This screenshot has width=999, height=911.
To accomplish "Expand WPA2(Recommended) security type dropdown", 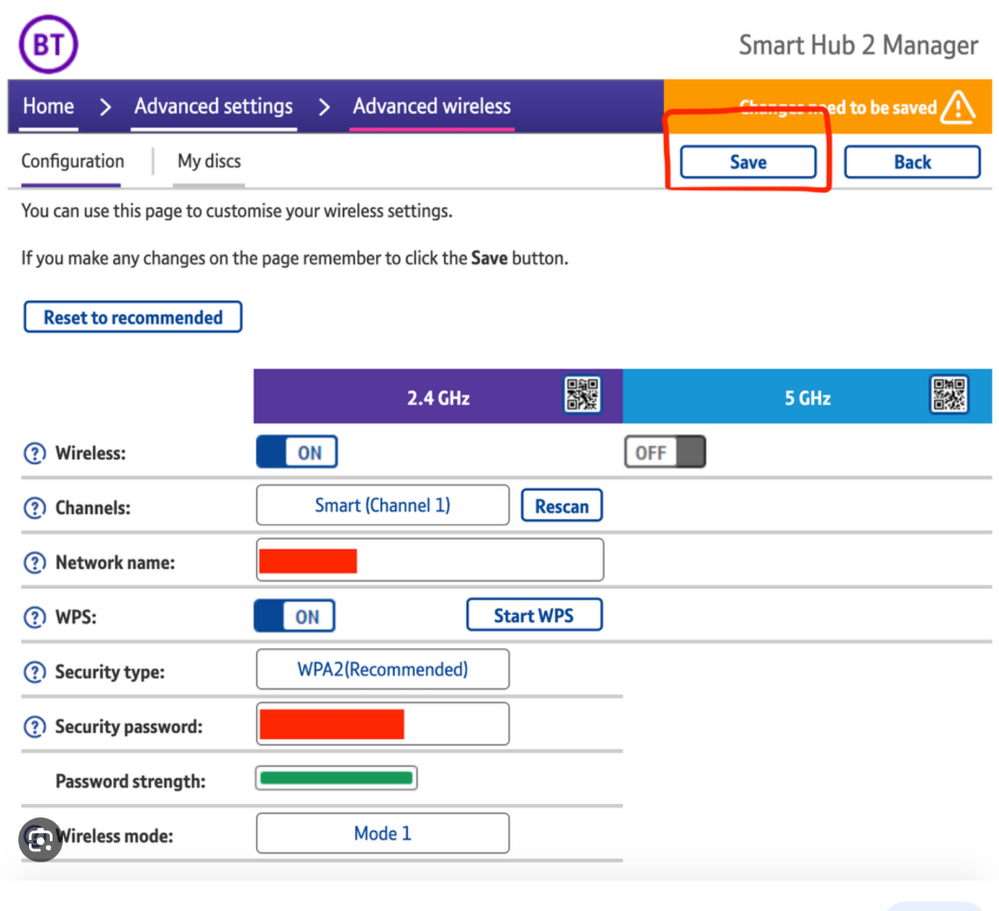I will coord(382,670).
